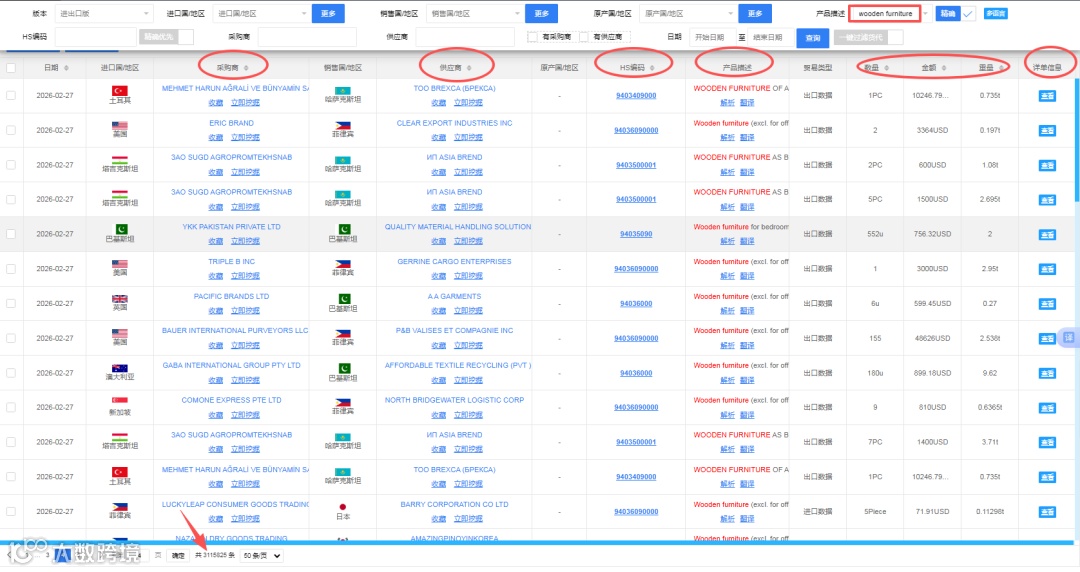Open 查看 detail icon for ERIC BRAND row
Image resolution: width=1080 pixels, height=572 pixels.
point(1047,130)
